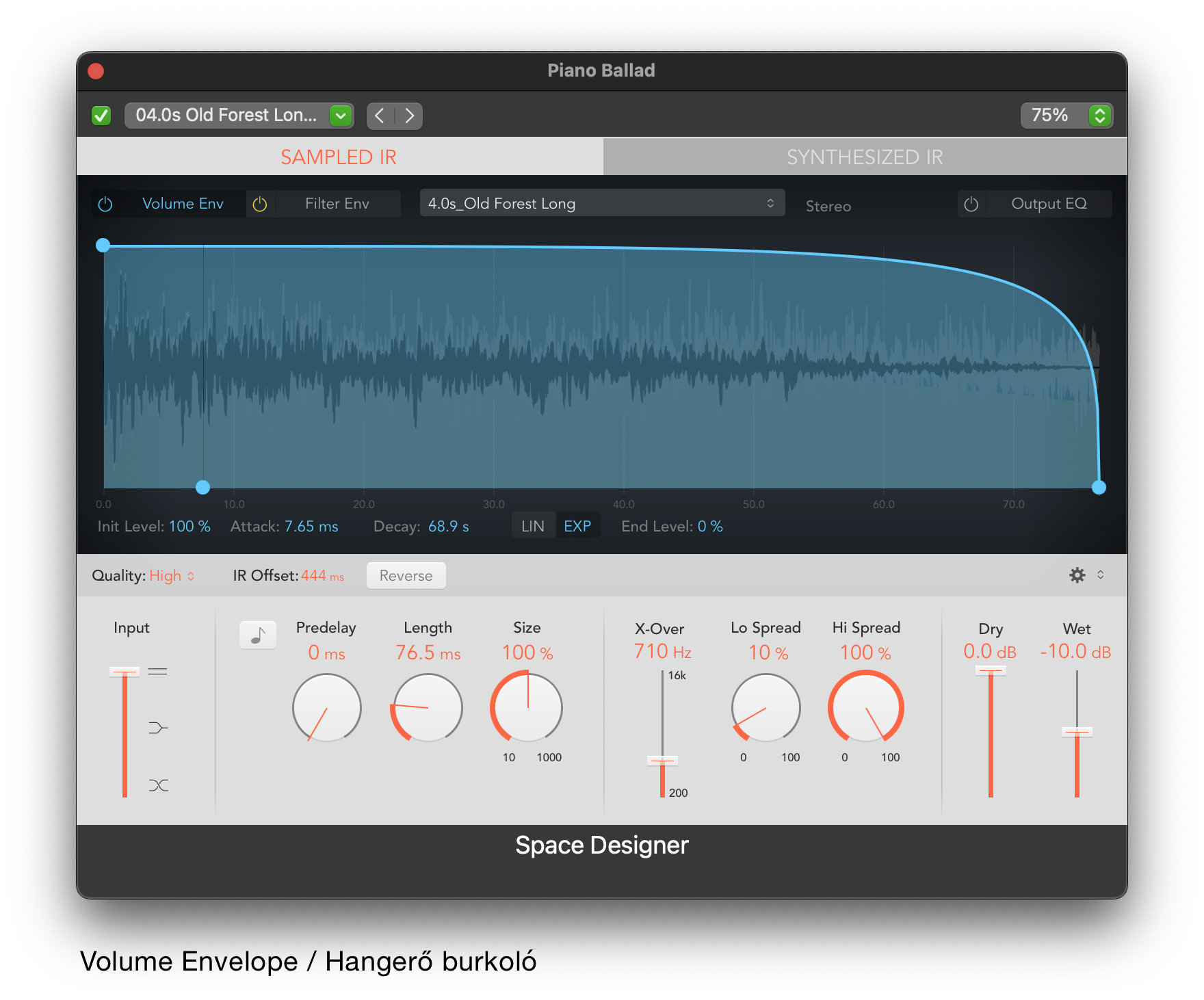Click the Attack 7.65 ms value

click(311, 526)
